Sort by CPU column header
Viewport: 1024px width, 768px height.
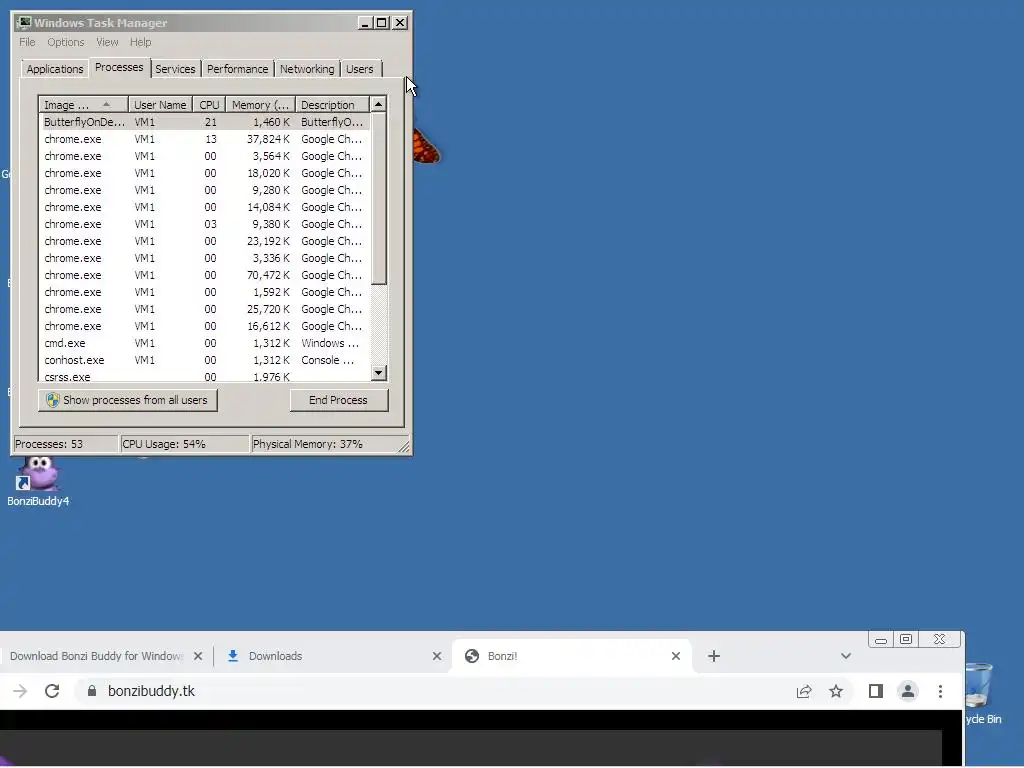click(210, 104)
